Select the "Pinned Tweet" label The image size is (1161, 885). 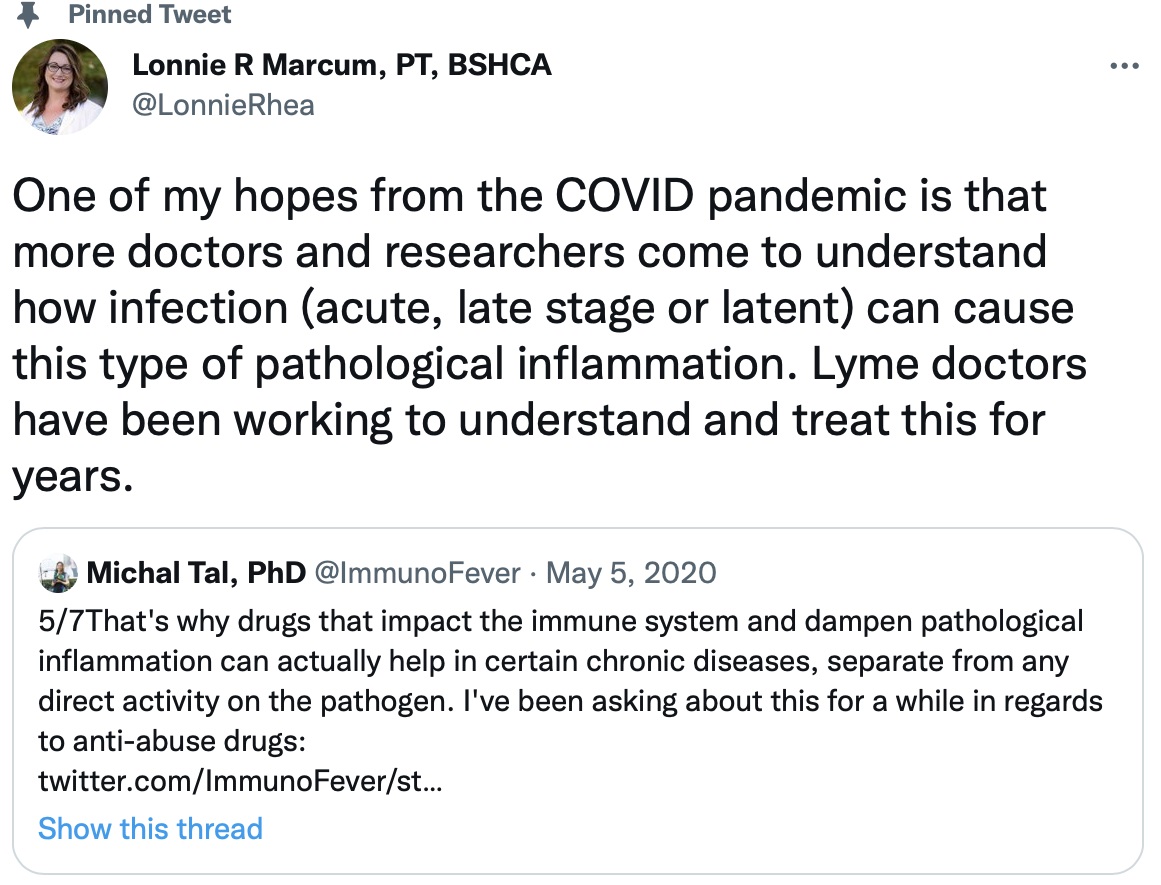(150, 15)
